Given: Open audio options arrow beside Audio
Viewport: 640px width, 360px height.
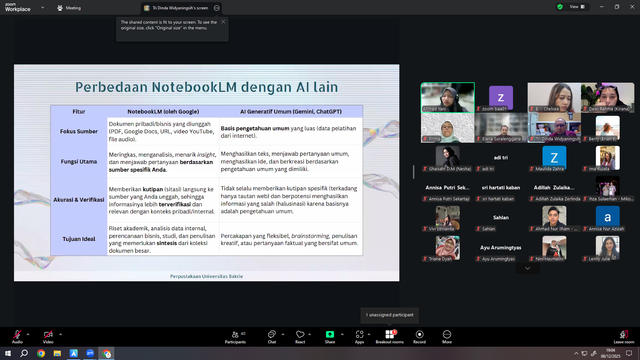Looking at the screenshot, I should [28, 334].
